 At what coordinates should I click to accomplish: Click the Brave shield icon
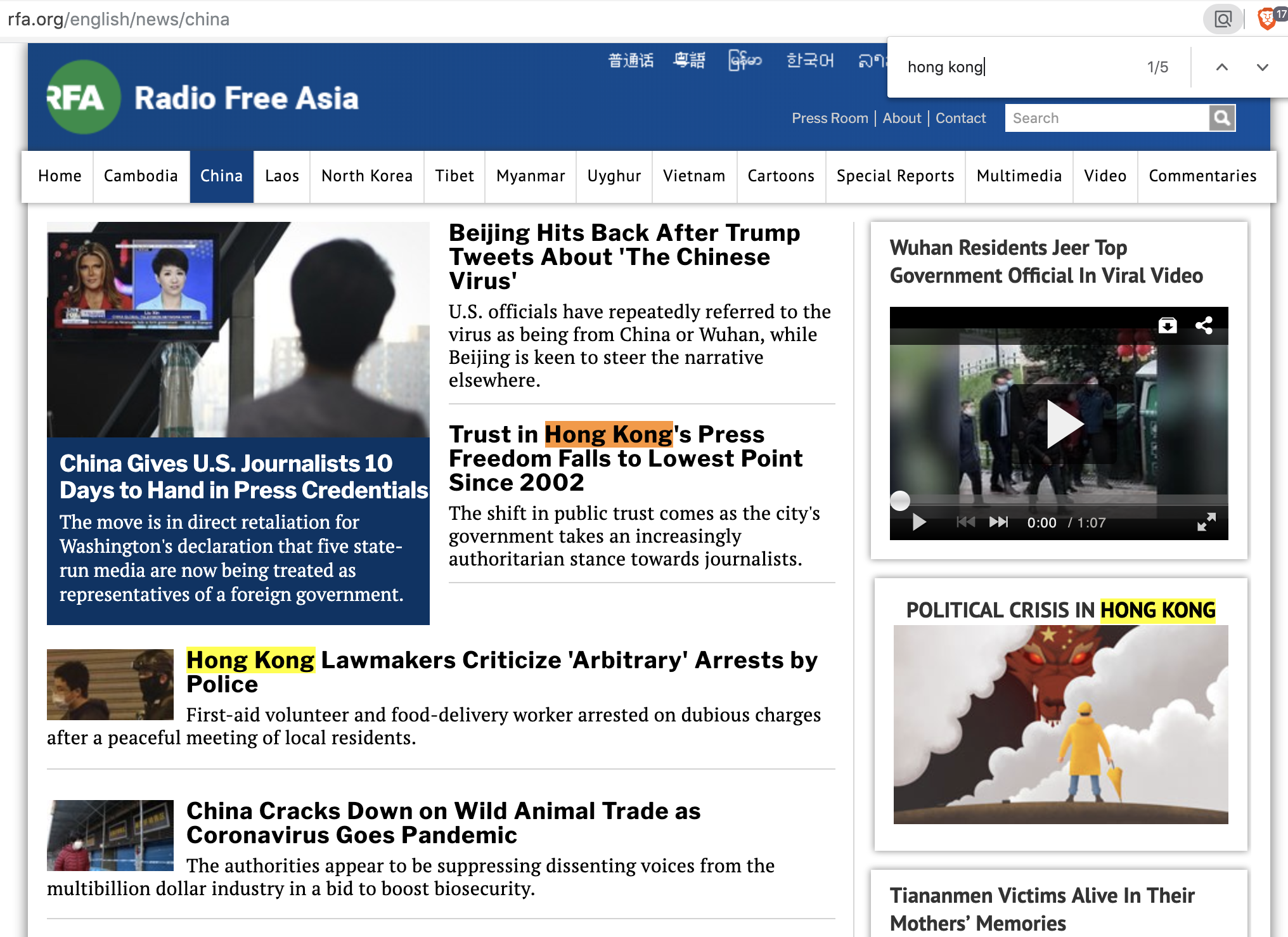[1266, 18]
